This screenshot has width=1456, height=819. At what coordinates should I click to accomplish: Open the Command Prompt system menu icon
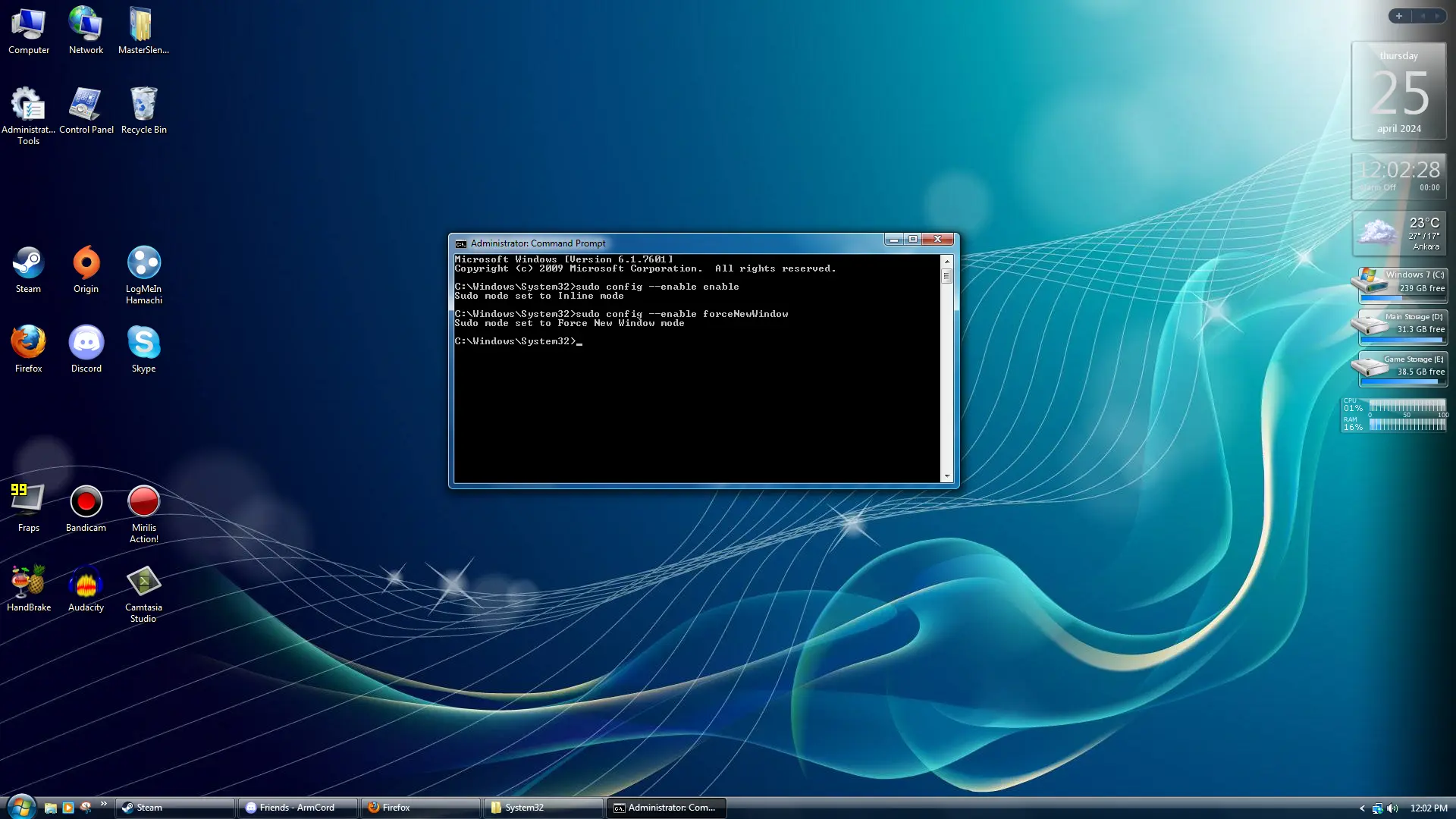tap(460, 243)
